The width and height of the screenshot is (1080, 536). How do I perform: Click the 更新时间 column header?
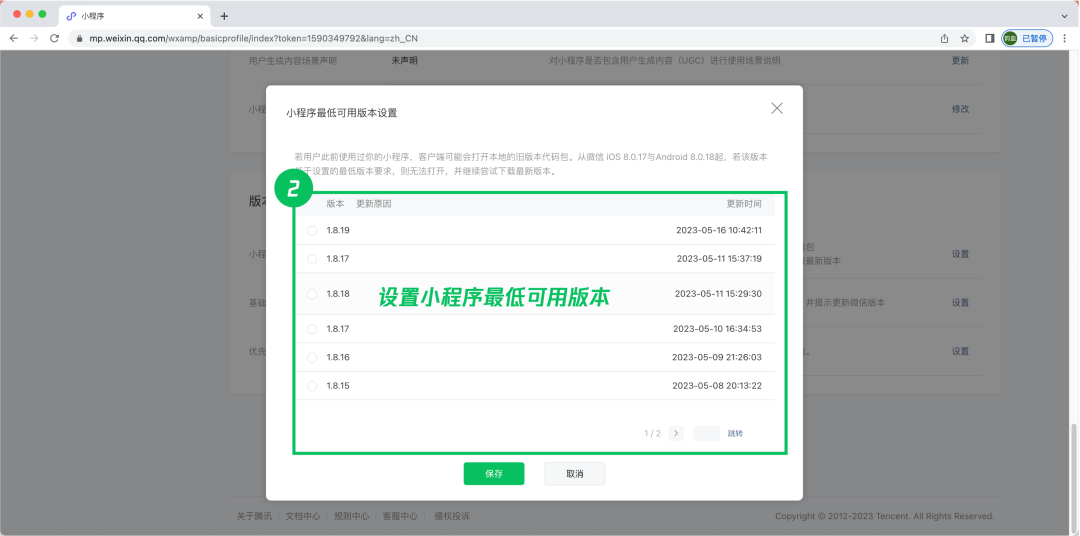[744, 204]
